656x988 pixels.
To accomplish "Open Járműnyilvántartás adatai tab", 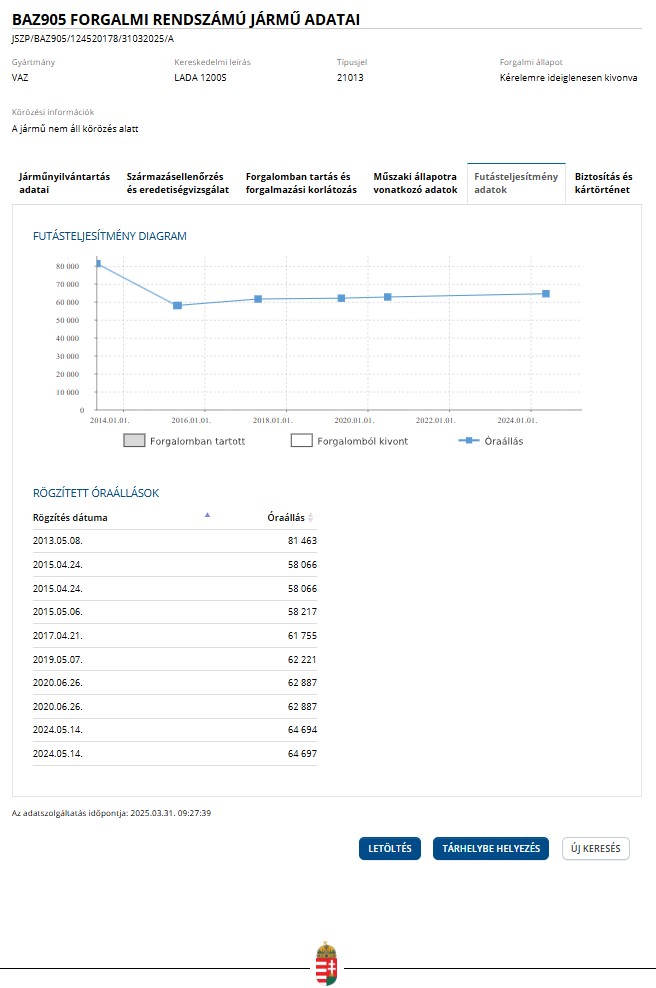I will pyautogui.click(x=64, y=183).
